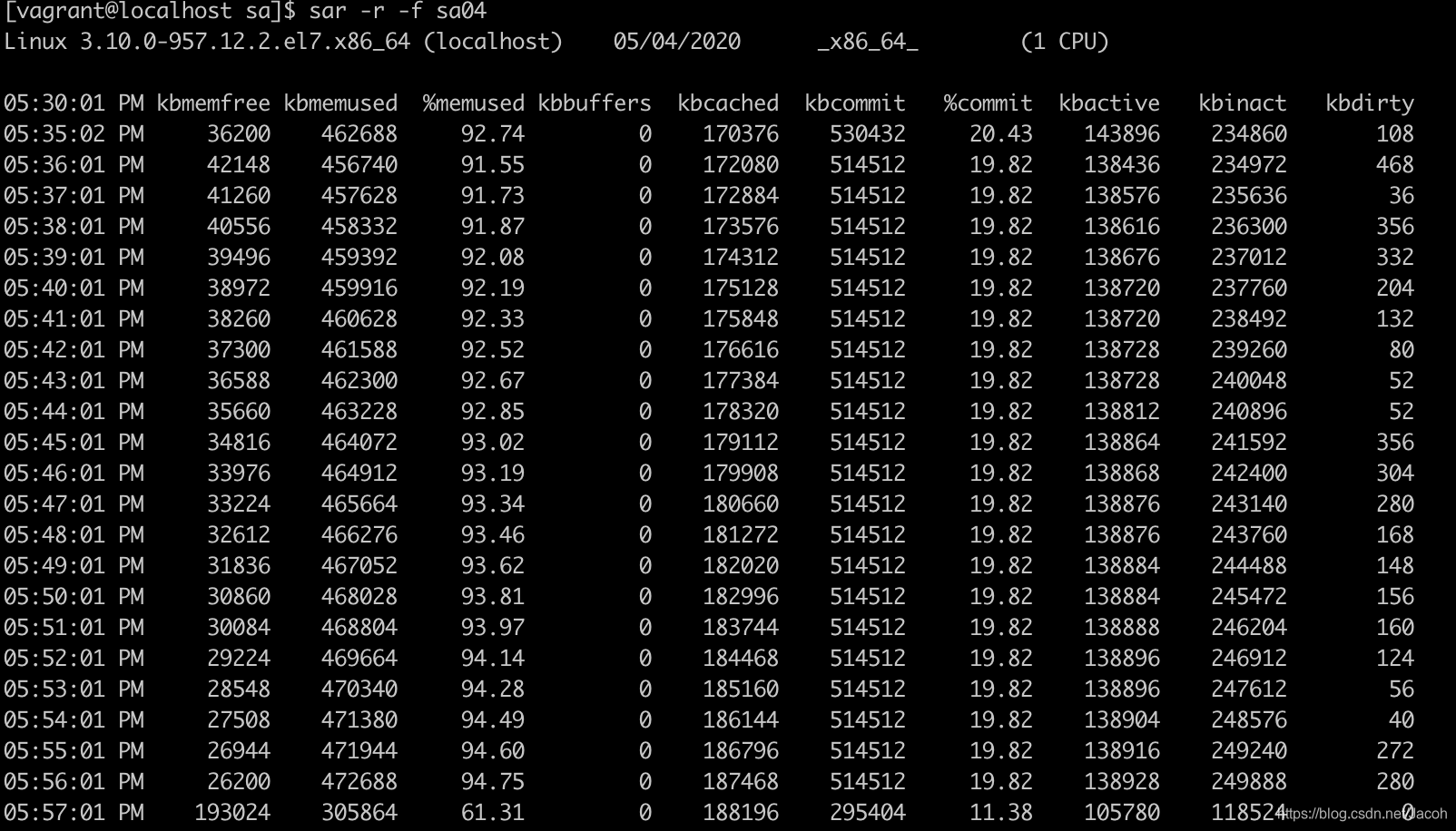
Task: Click the kbmemfree column header
Action: coord(213,103)
